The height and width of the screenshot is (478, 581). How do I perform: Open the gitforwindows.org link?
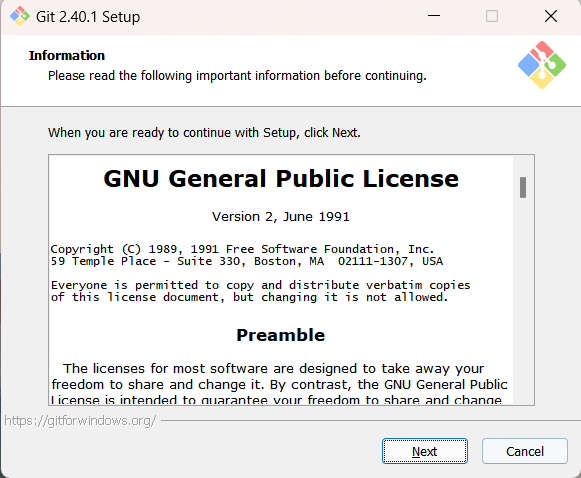click(80, 421)
